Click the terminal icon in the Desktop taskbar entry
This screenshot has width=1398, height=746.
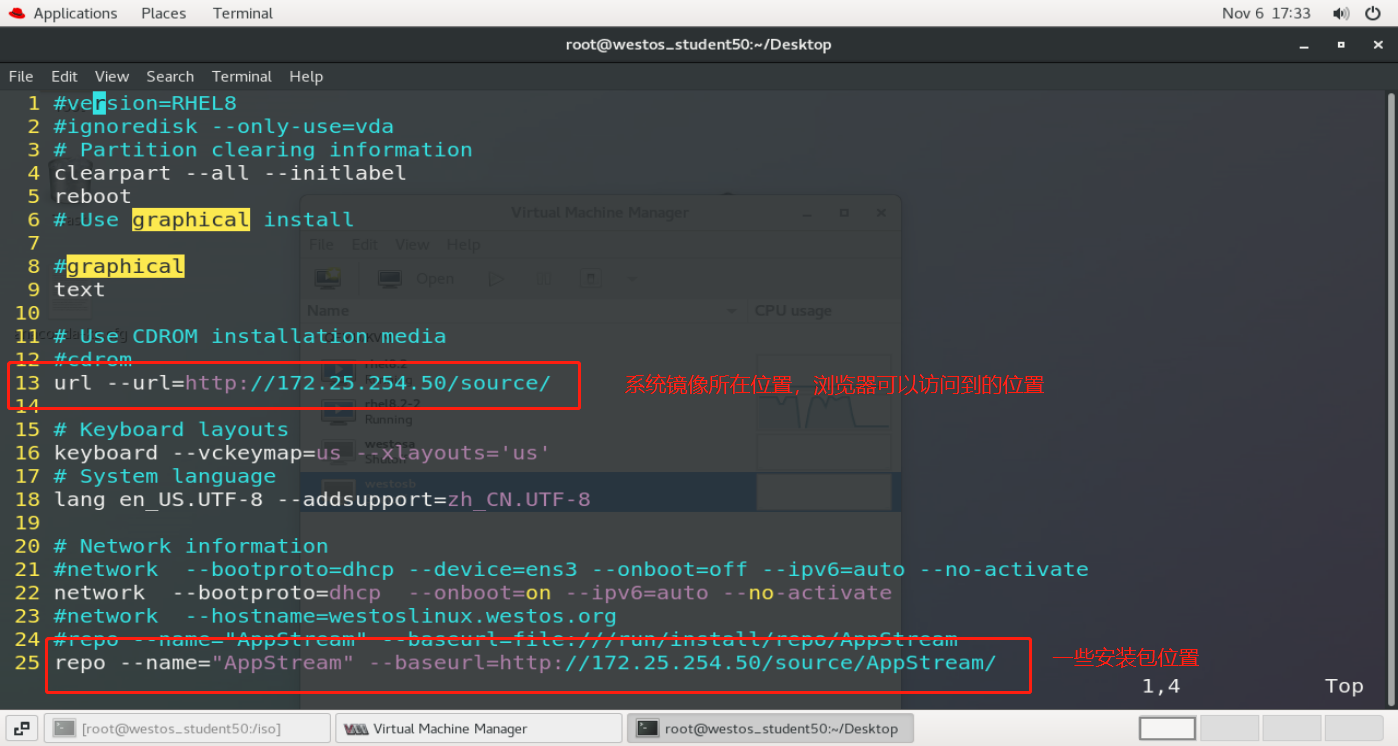[x=646, y=728]
